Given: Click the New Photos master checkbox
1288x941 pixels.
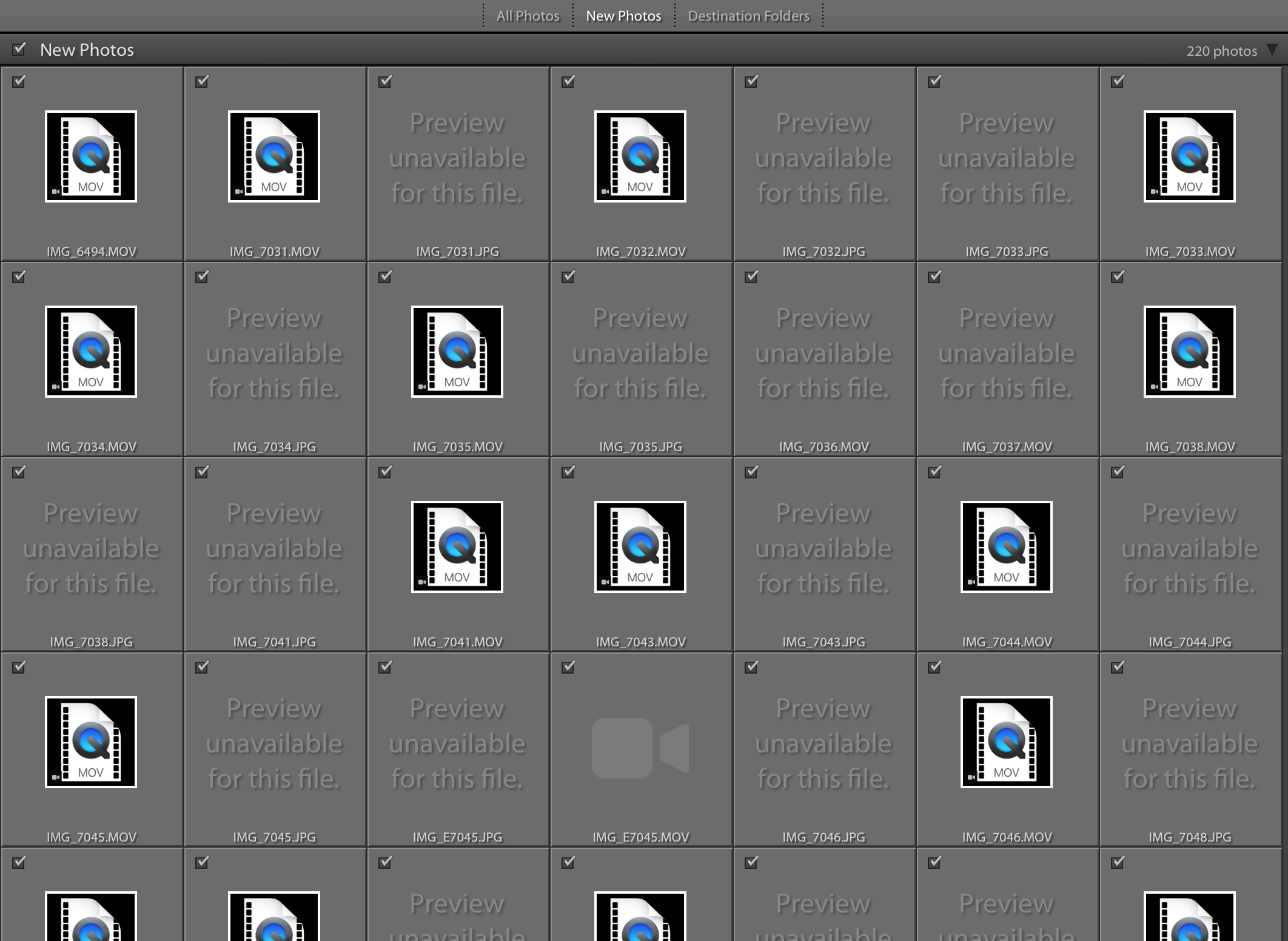Looking at the screenshot, I should [x=22, y=49].
